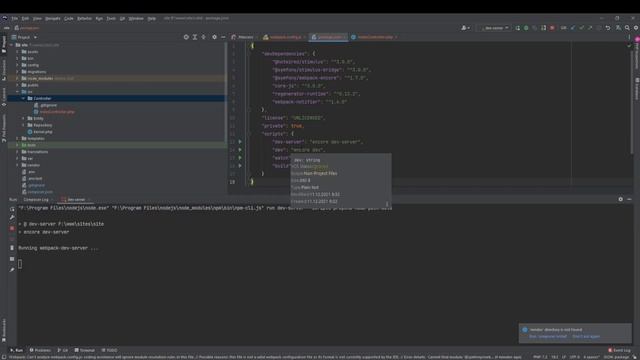
Task: Collapse the Controller folder arrow
Action: tap(23, 98)
